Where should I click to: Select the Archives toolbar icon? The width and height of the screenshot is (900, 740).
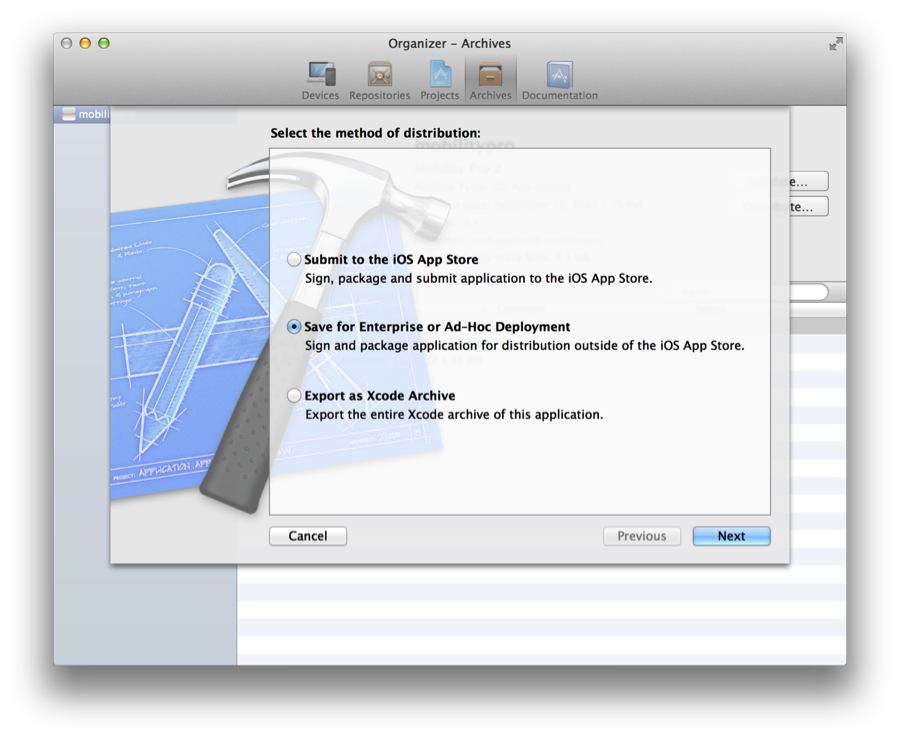[490, 80]
